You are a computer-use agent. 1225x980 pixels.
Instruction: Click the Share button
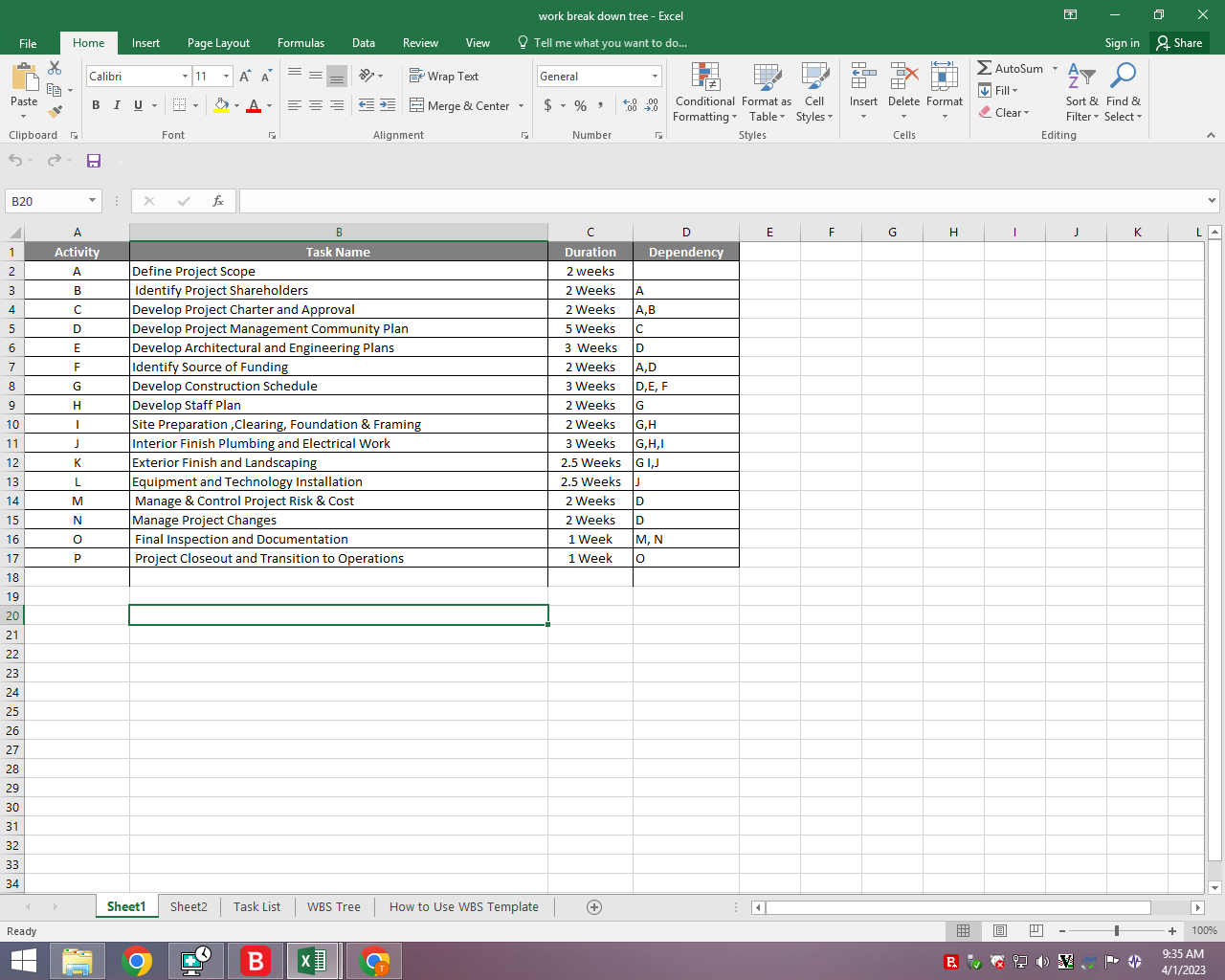[1179, 43]
